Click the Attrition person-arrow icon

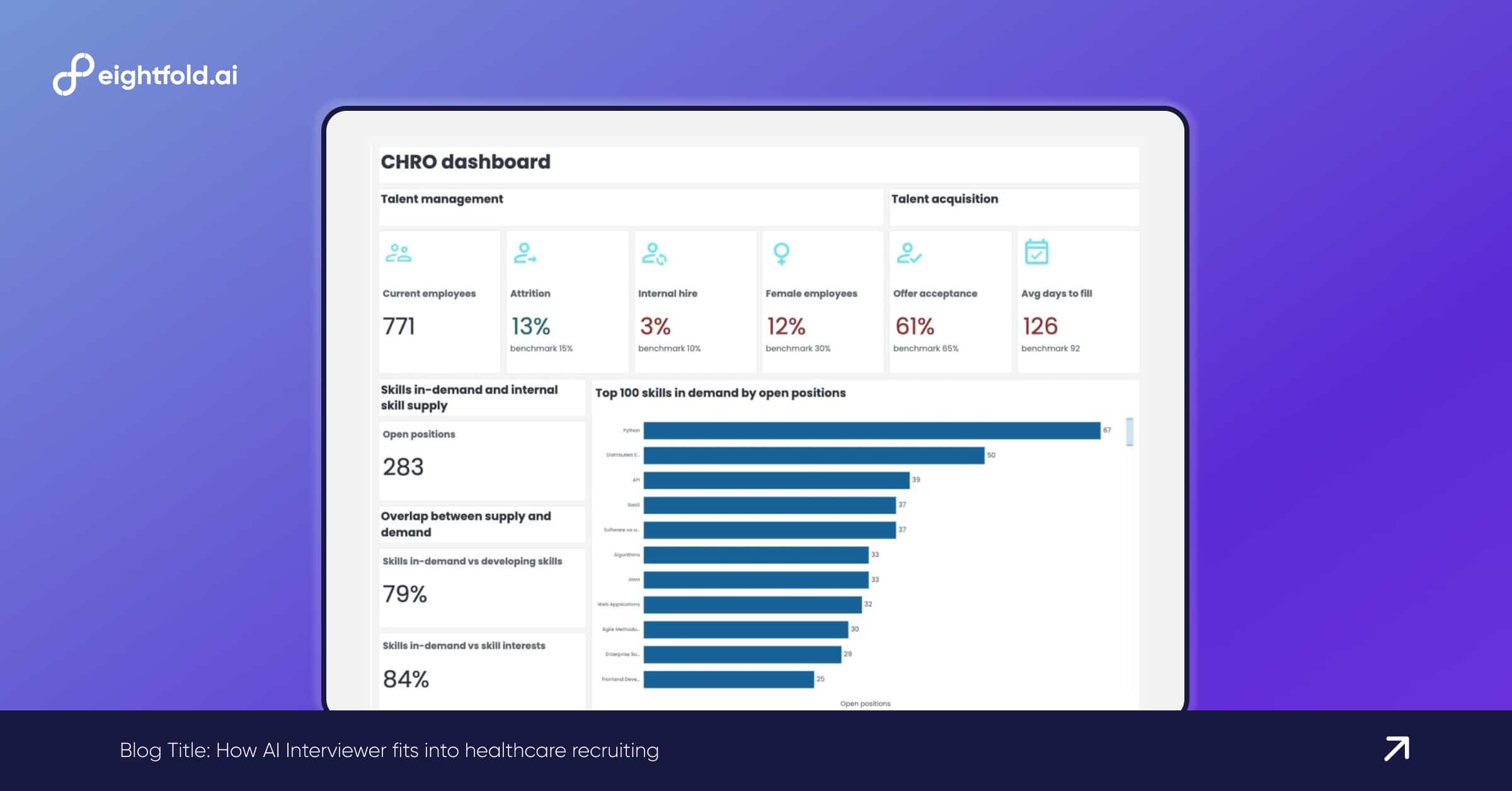click(524, 253)
